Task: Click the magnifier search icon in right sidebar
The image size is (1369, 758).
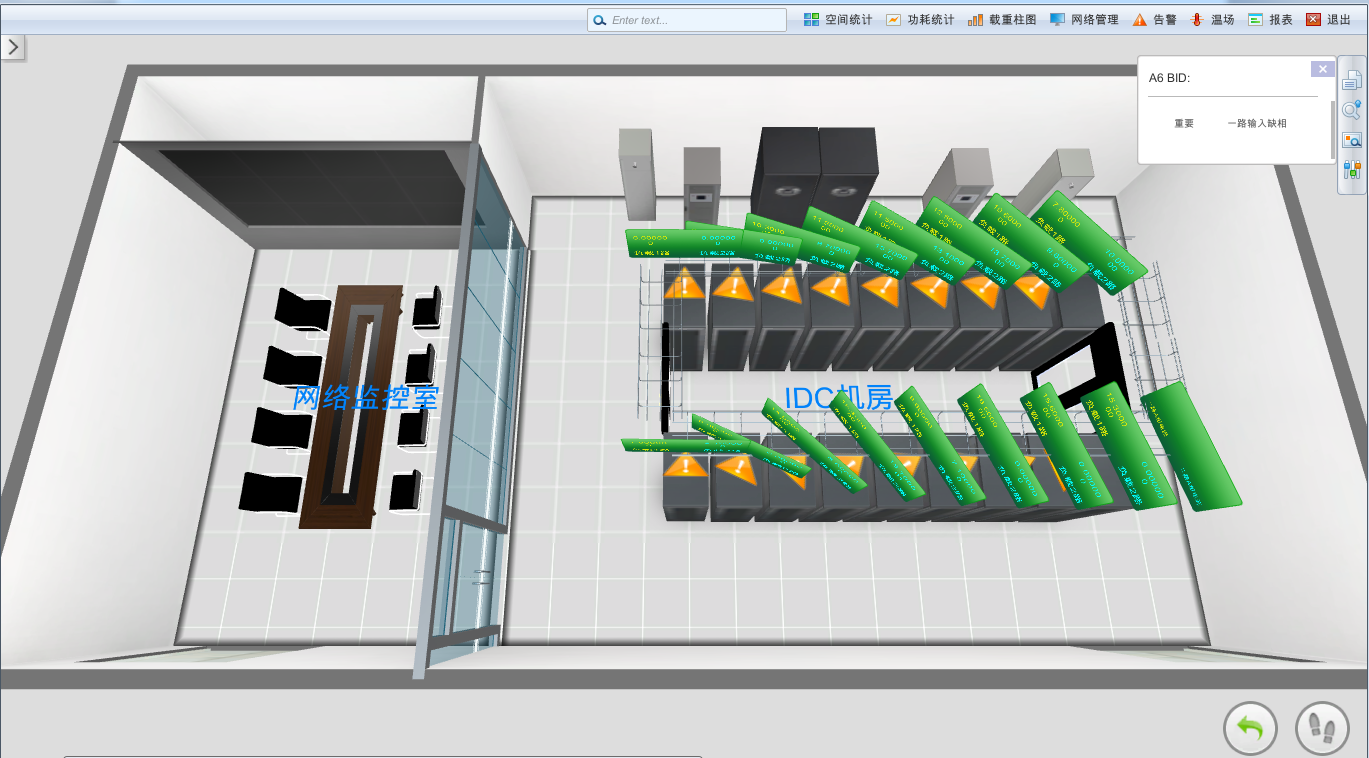Action: coord(1352,110)
